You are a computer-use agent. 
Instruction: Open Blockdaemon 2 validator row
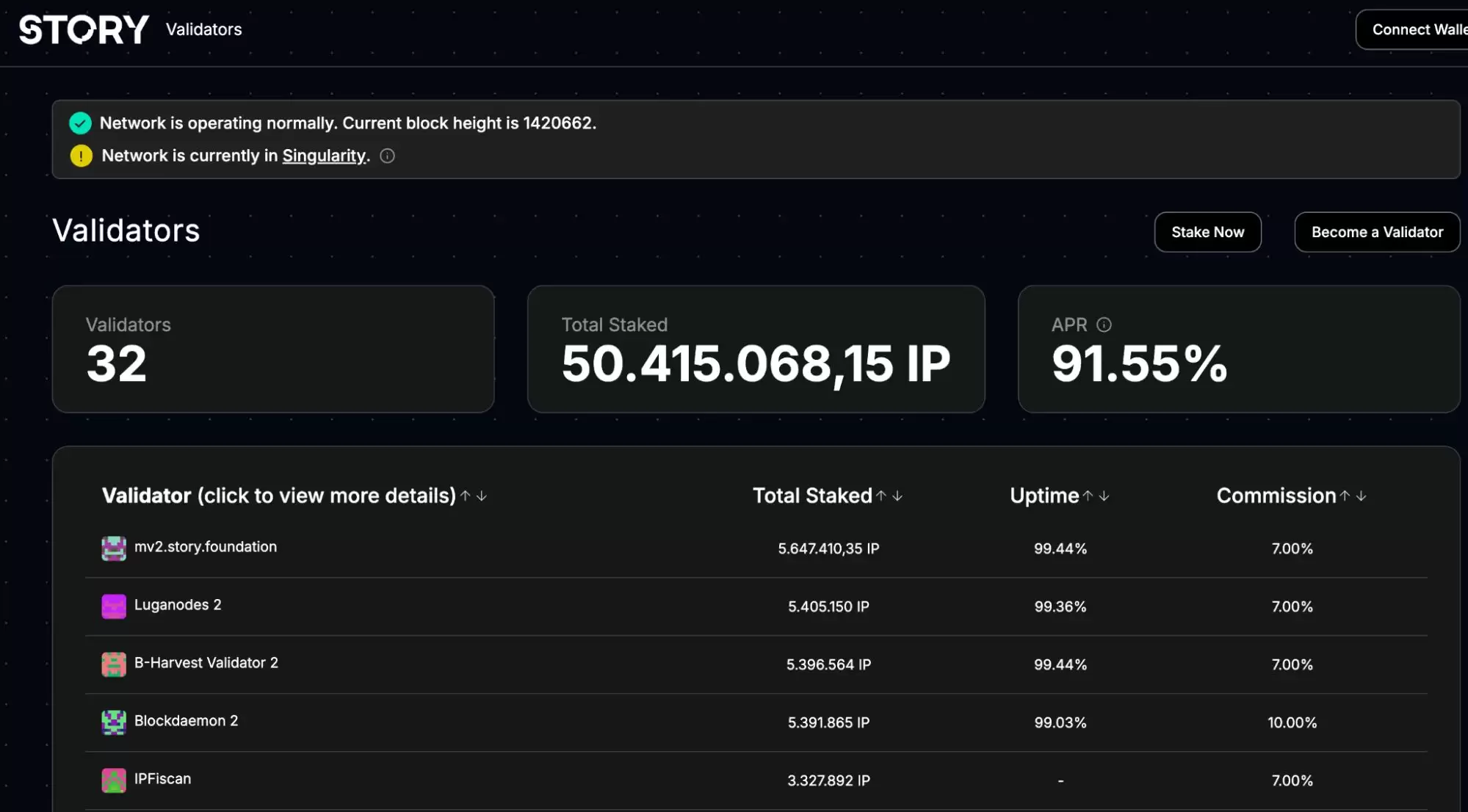click(186, 721)
